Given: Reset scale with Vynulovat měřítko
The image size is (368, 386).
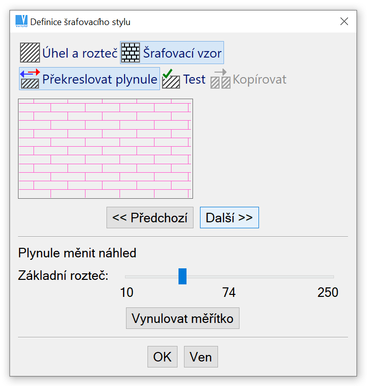Looking at the screenshot, I should [183, 318].
